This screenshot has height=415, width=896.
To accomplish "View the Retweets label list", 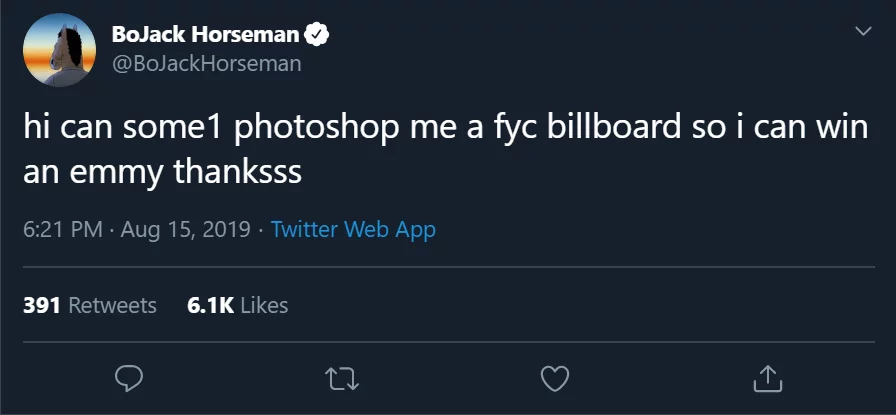I will click(111, 305).
